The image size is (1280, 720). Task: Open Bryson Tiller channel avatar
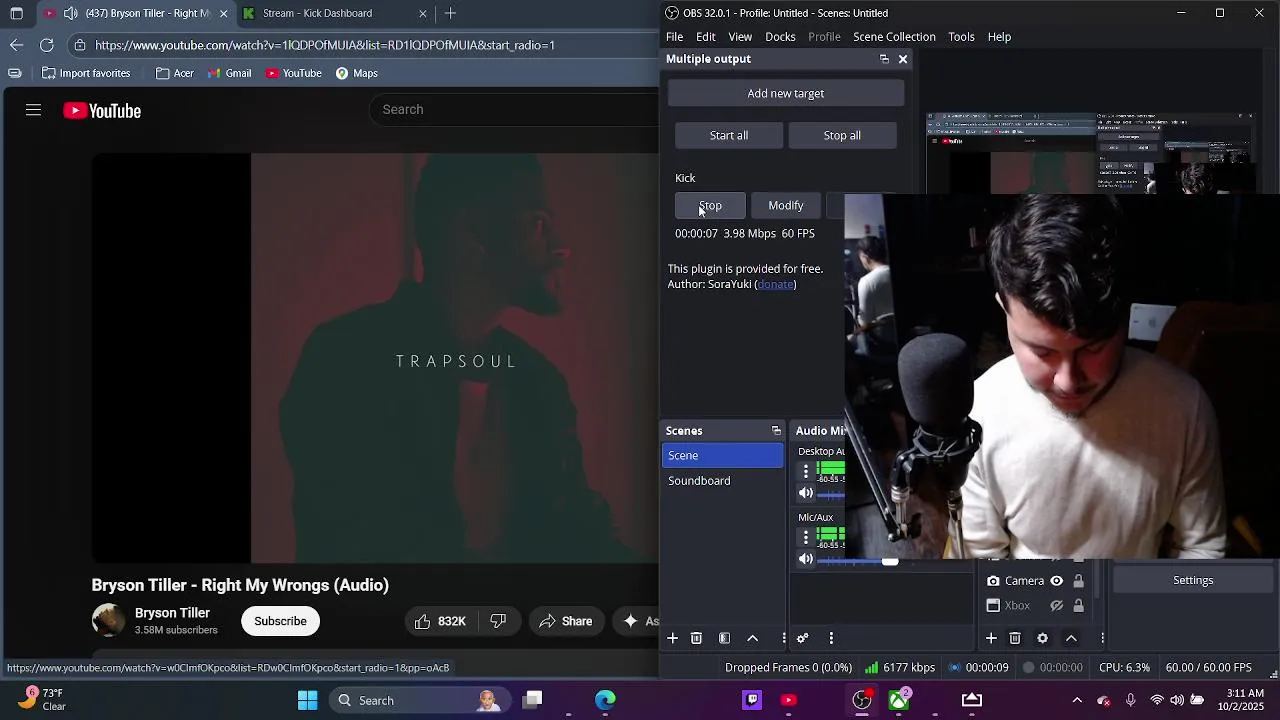[108, 621]
